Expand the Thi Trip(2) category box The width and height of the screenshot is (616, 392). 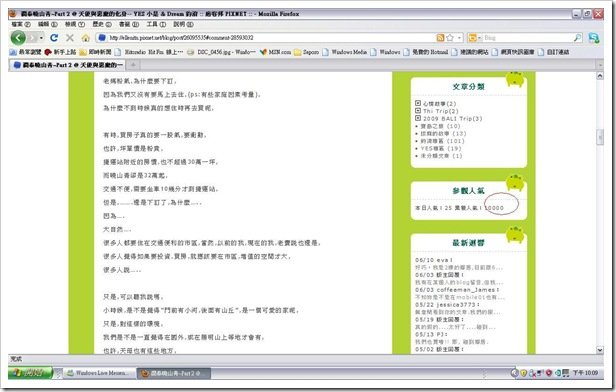click(418, 111)
